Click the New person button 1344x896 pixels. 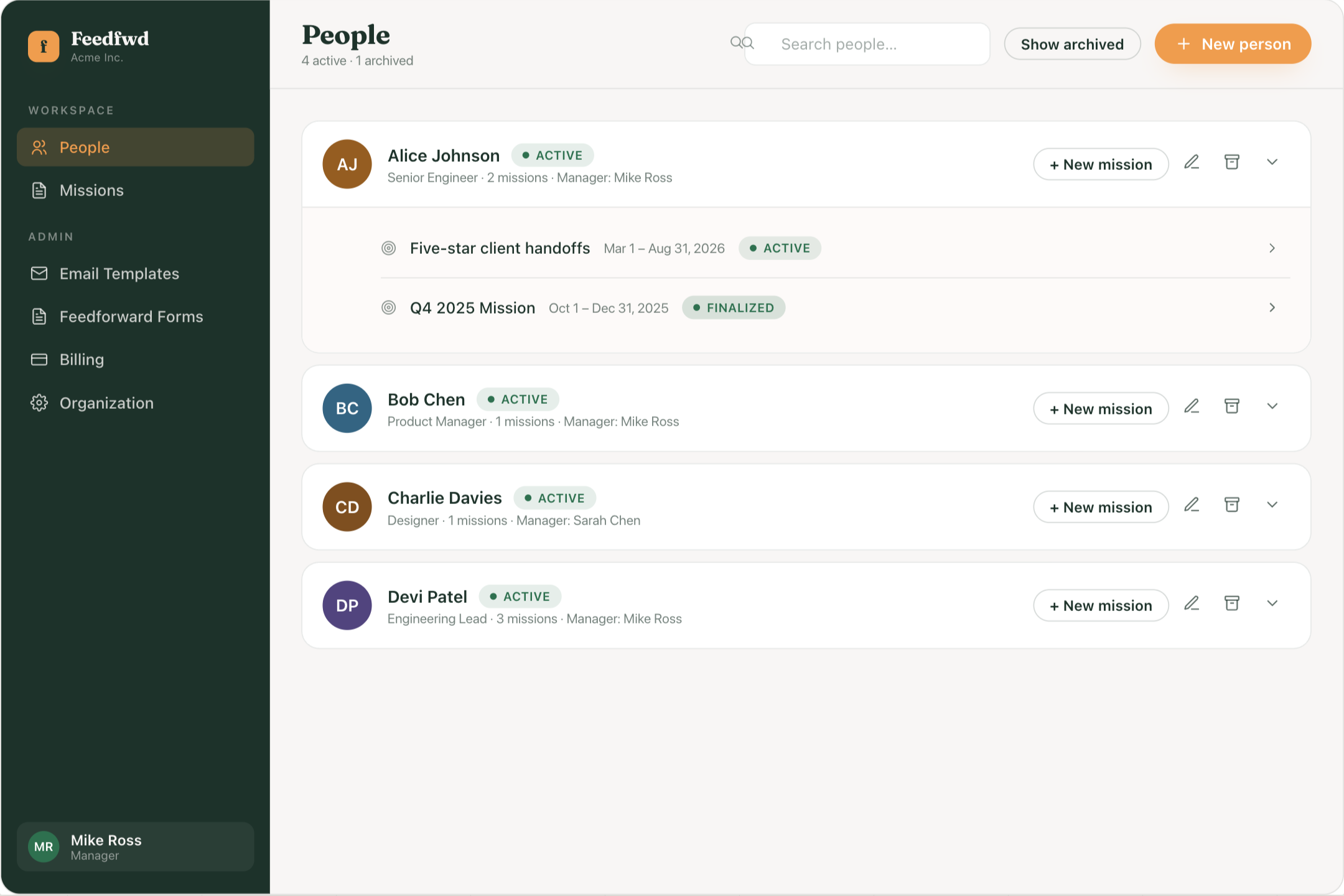pos(1233,44)
